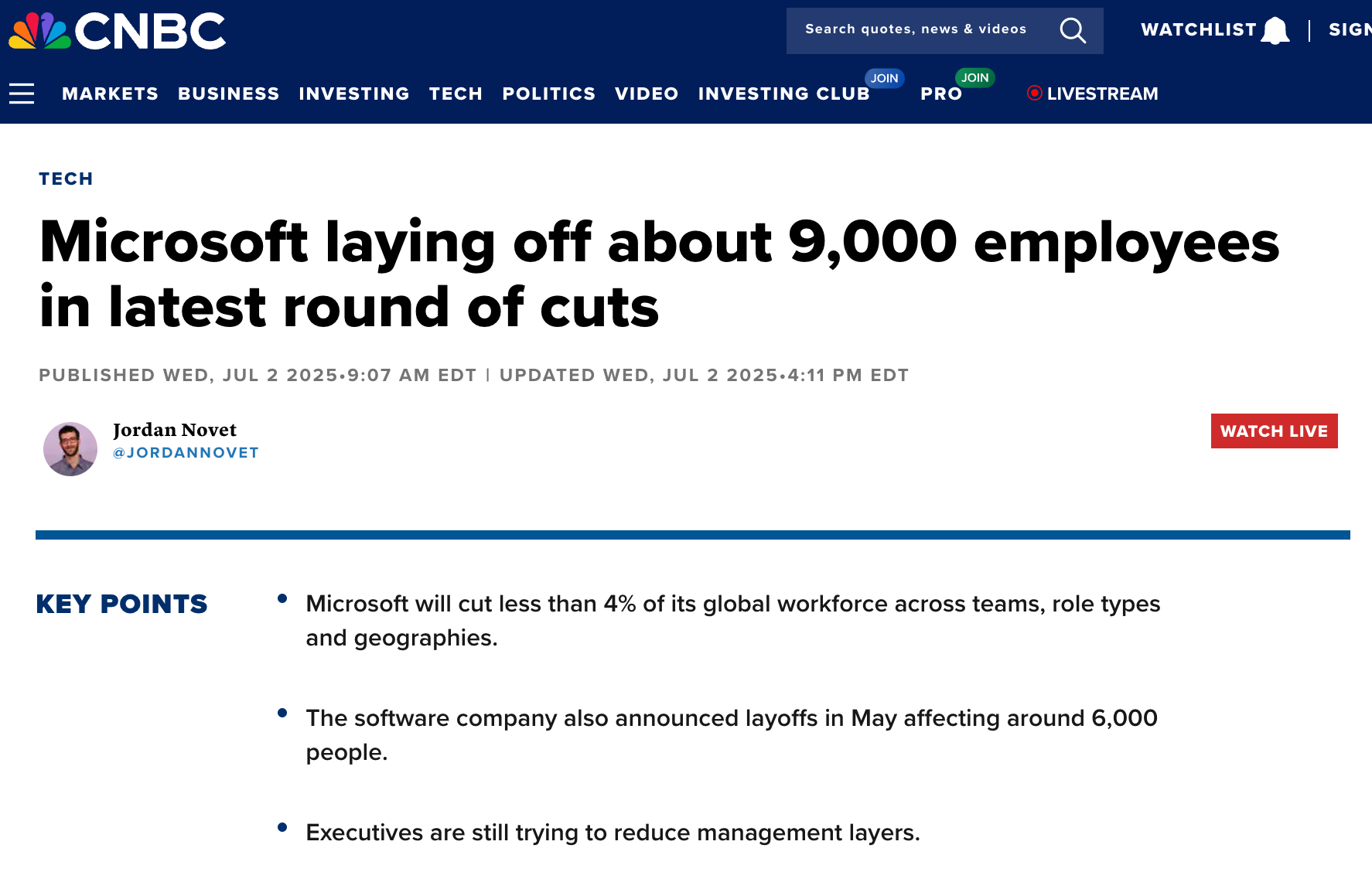Go to the Investing section
The width and height of the screenshot is (1372, 872).
pyautogui.click(x=354, y=94)
